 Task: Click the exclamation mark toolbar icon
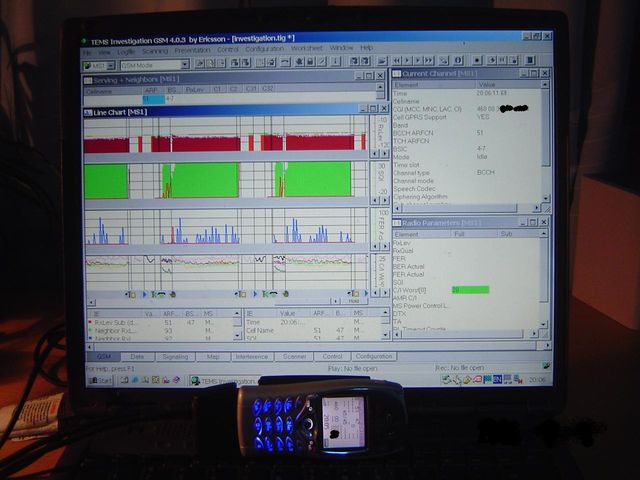click(x=335, y=62)
